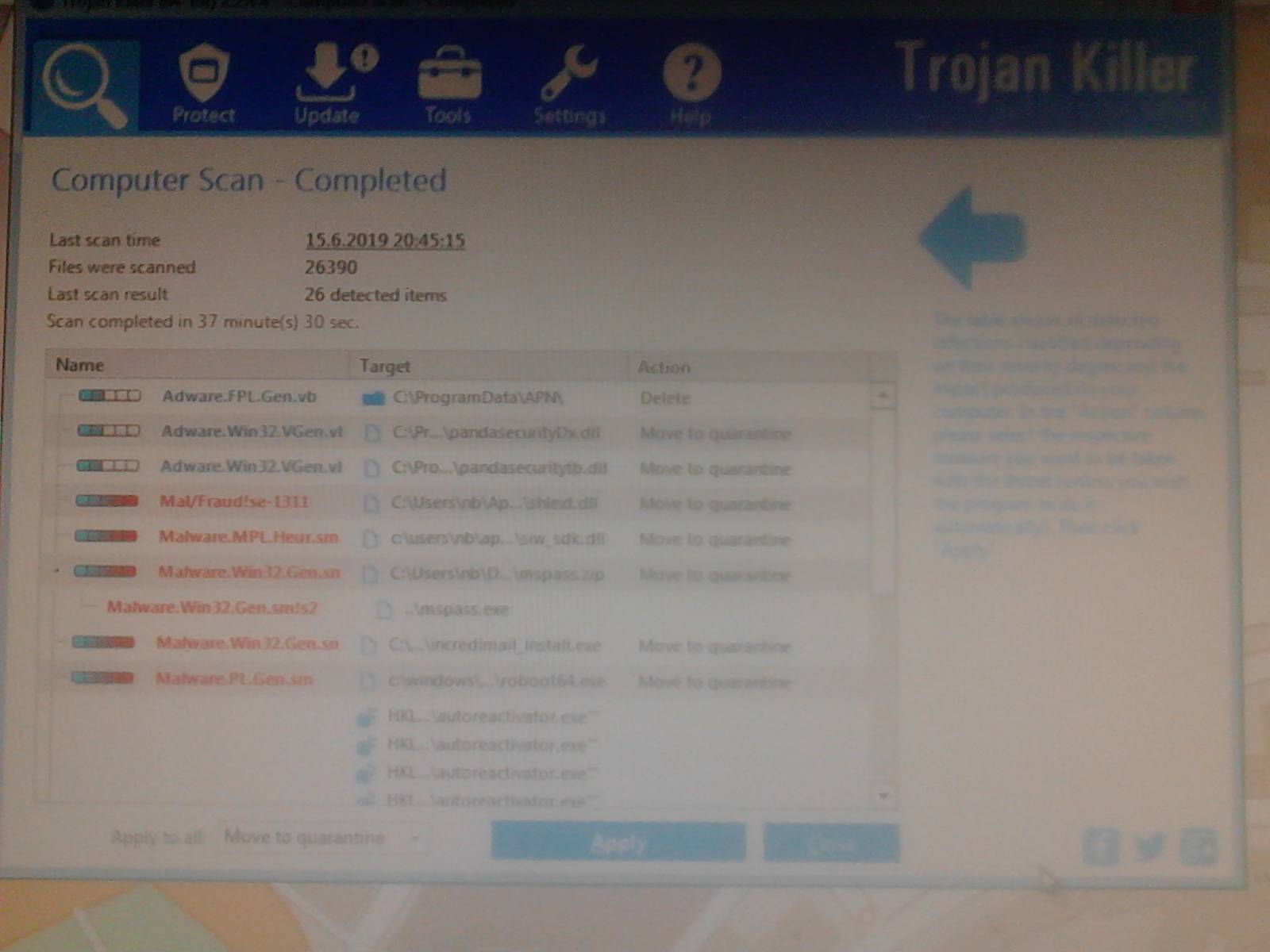Click registry icon beside first autoreactivator.exe
Image resolution: width=1270 pixels, height=952 pixels.
[x=366, y=717]
